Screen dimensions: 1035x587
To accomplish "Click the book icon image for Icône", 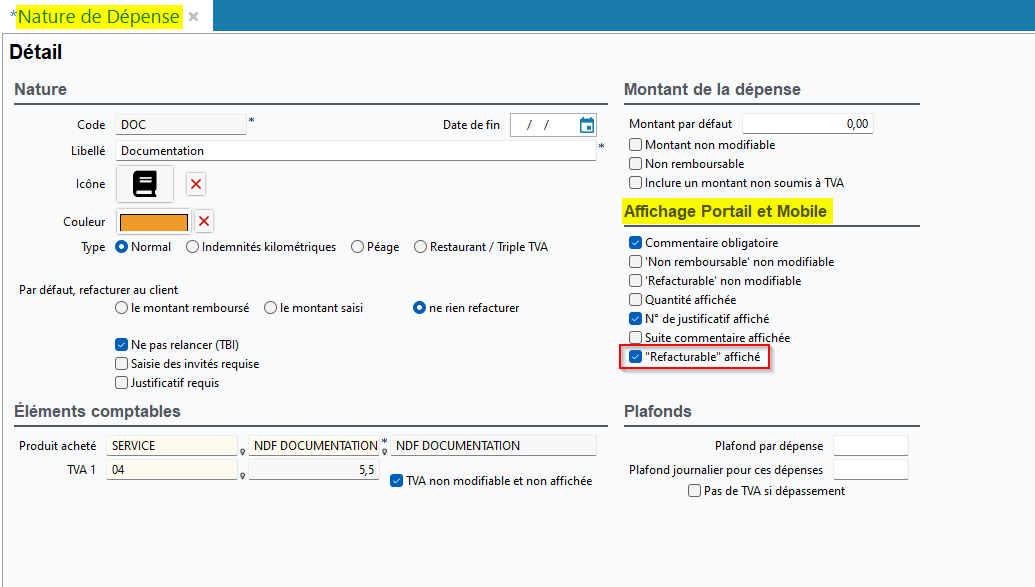I will (145, 184).
